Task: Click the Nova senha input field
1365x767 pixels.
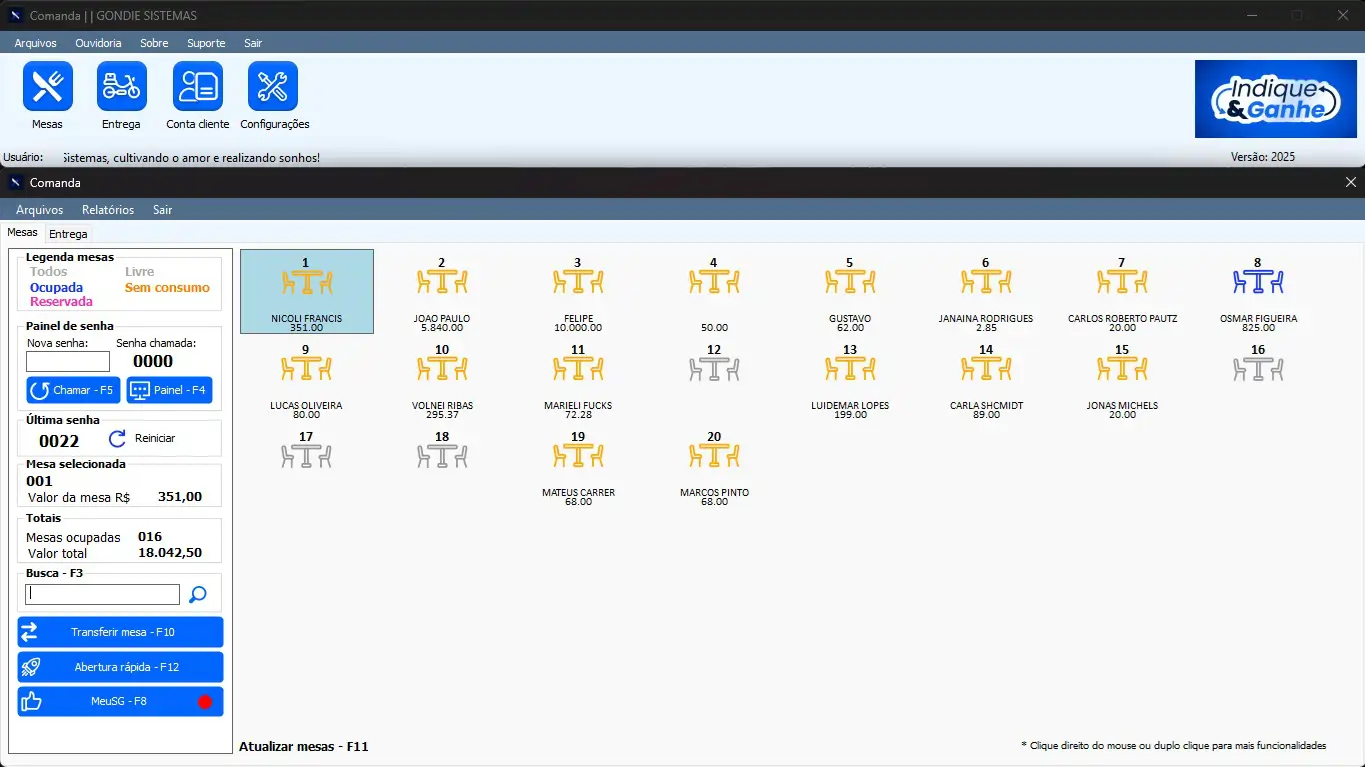Action: point(67,361)
